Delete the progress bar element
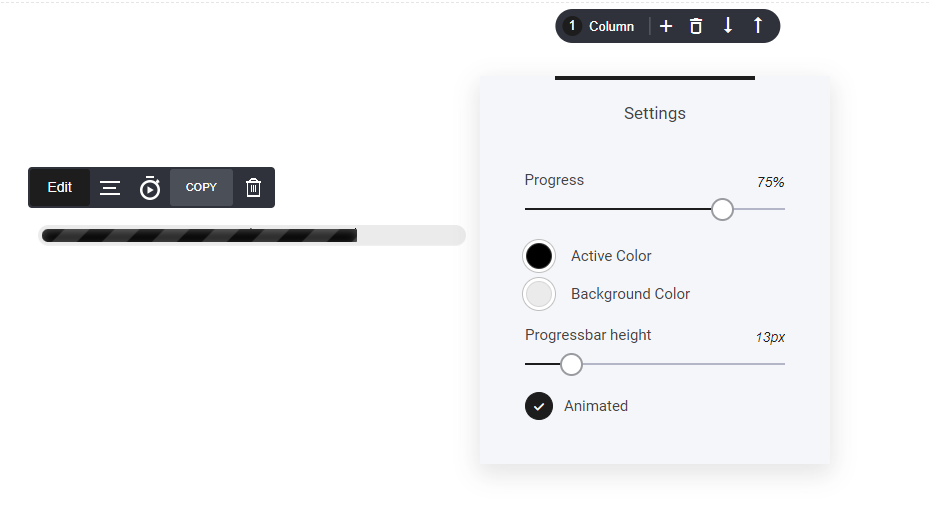Viewport: 929px width, 513px height. 254,188
